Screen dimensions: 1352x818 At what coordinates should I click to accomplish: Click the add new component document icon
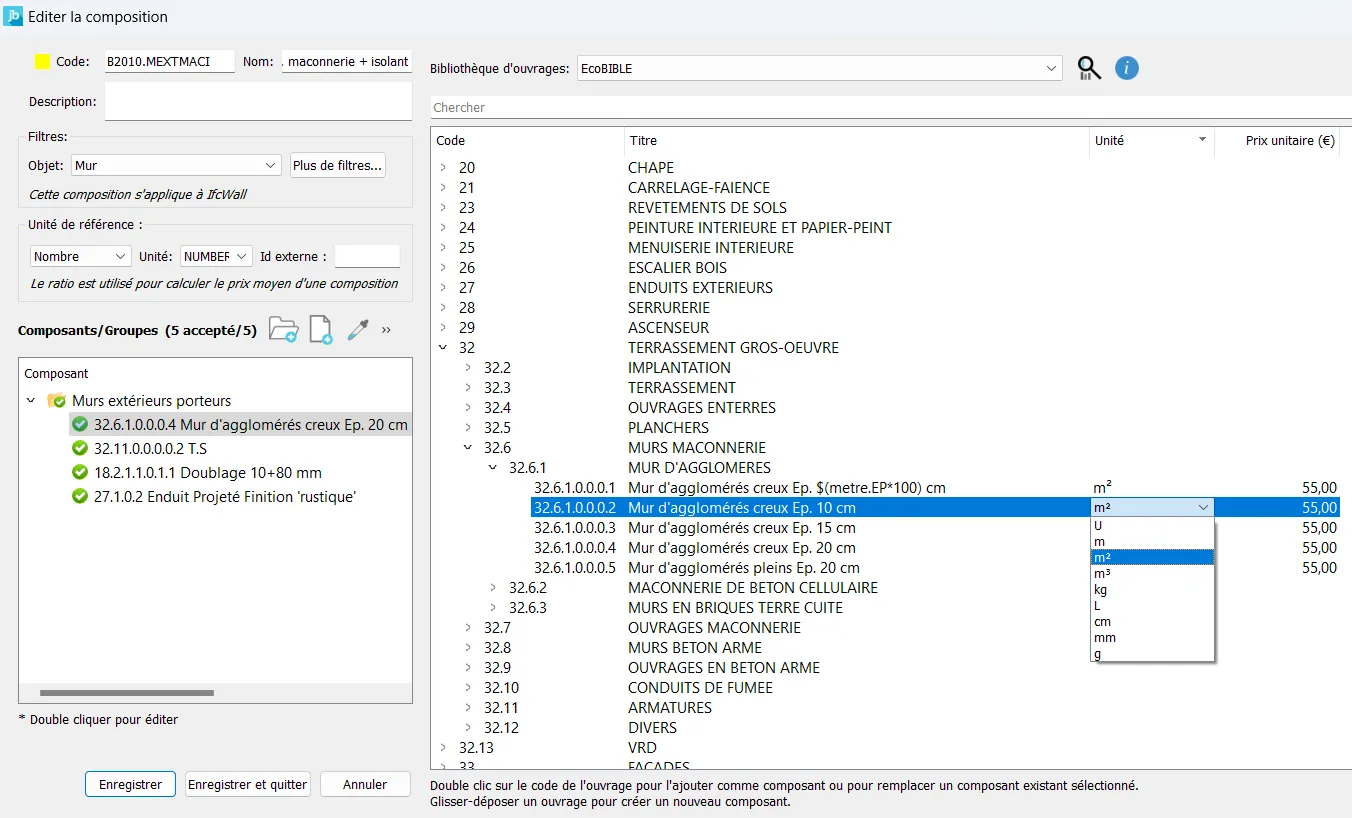pyautogui.click(x=320, y=330)
